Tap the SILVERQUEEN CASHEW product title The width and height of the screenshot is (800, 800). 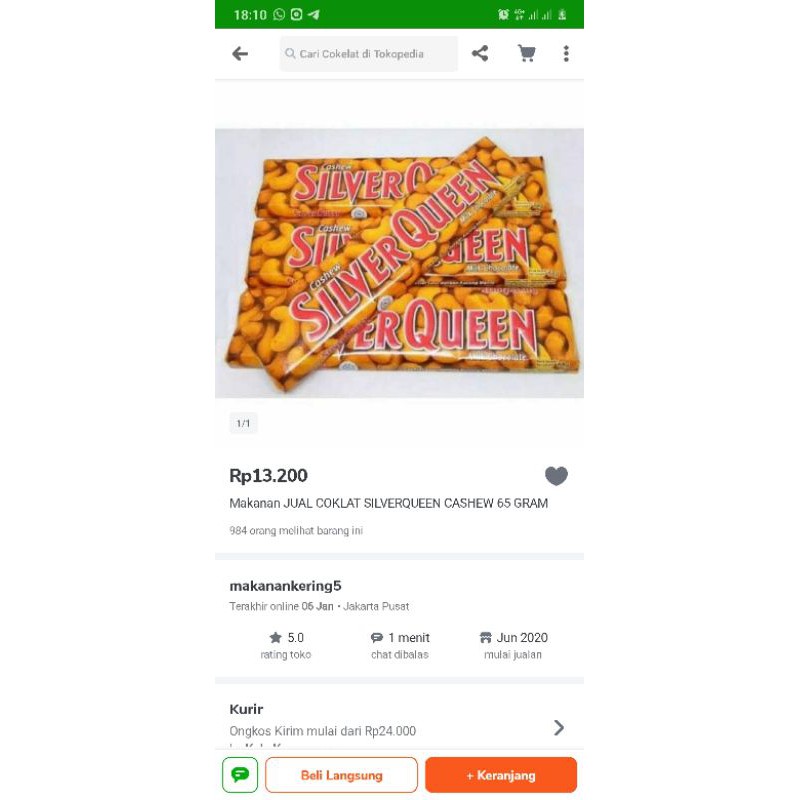(388, 504)
